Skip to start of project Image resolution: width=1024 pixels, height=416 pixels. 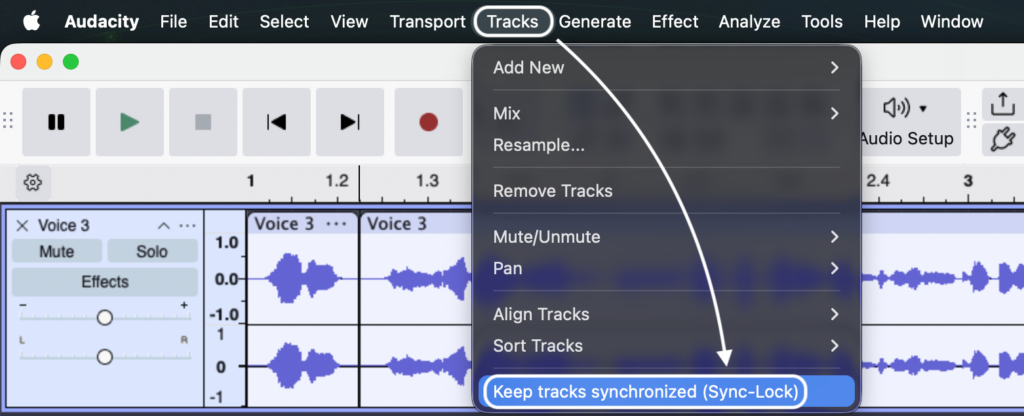pyautogui.click(x=276, y=122)
